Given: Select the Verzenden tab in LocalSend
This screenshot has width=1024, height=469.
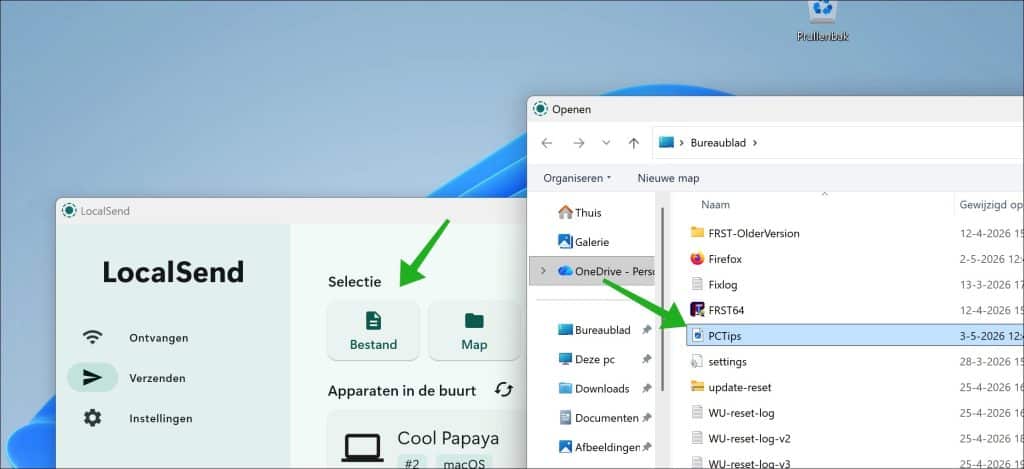Looking at the screenshot, I should pyautogui.click(x=157, y=378).
